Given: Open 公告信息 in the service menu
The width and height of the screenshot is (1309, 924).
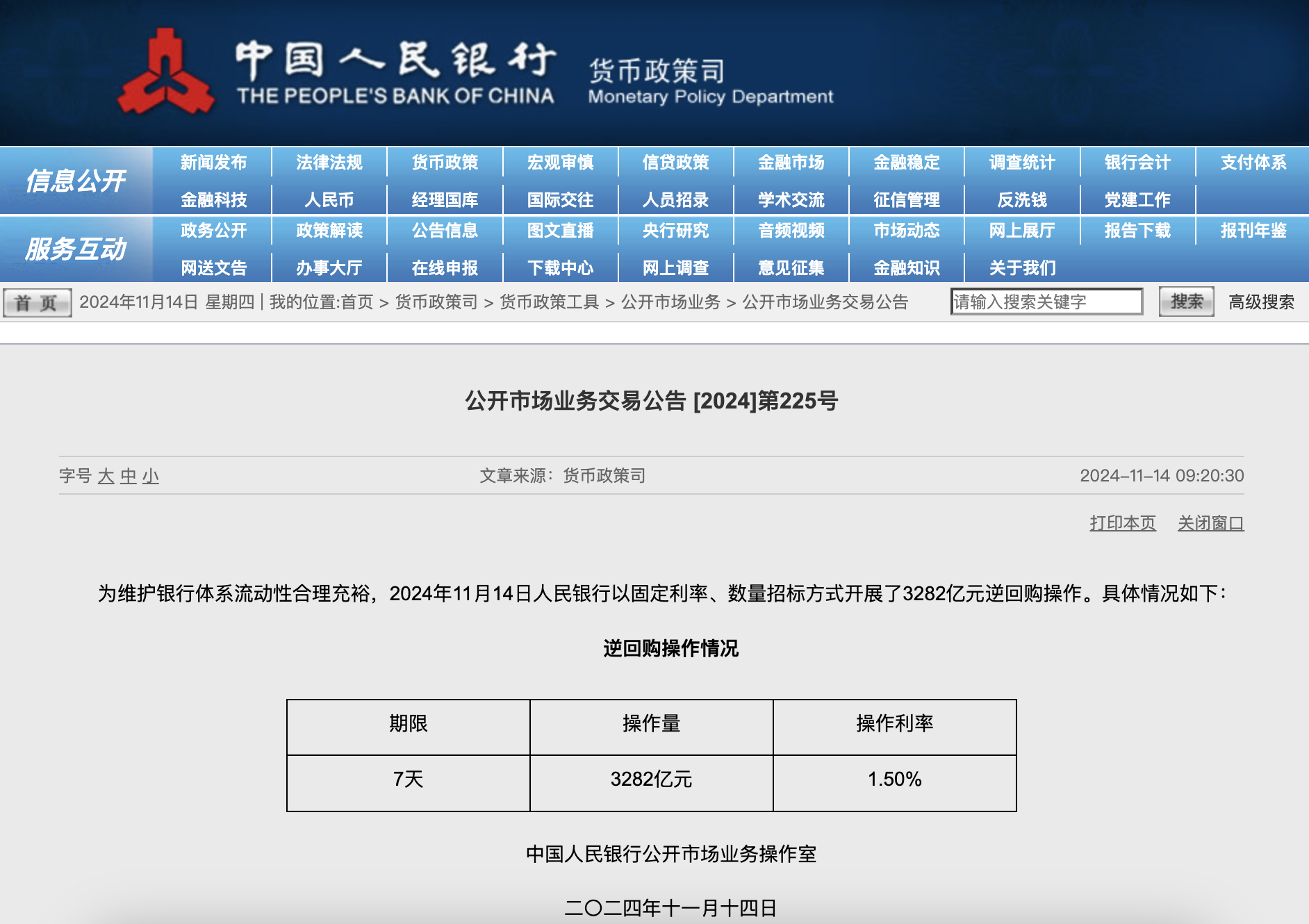Looking at the screenshot, I should pyautogui.click(x=445, y=231).
